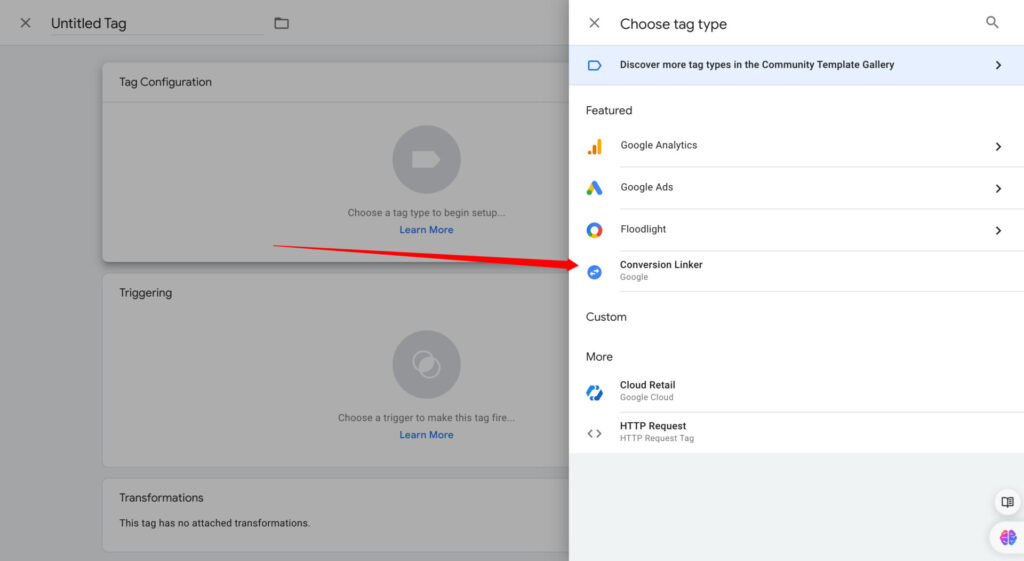Open search in Choose tag type panel
This screenshot has width=1024, height=561.
pos(992,23)
